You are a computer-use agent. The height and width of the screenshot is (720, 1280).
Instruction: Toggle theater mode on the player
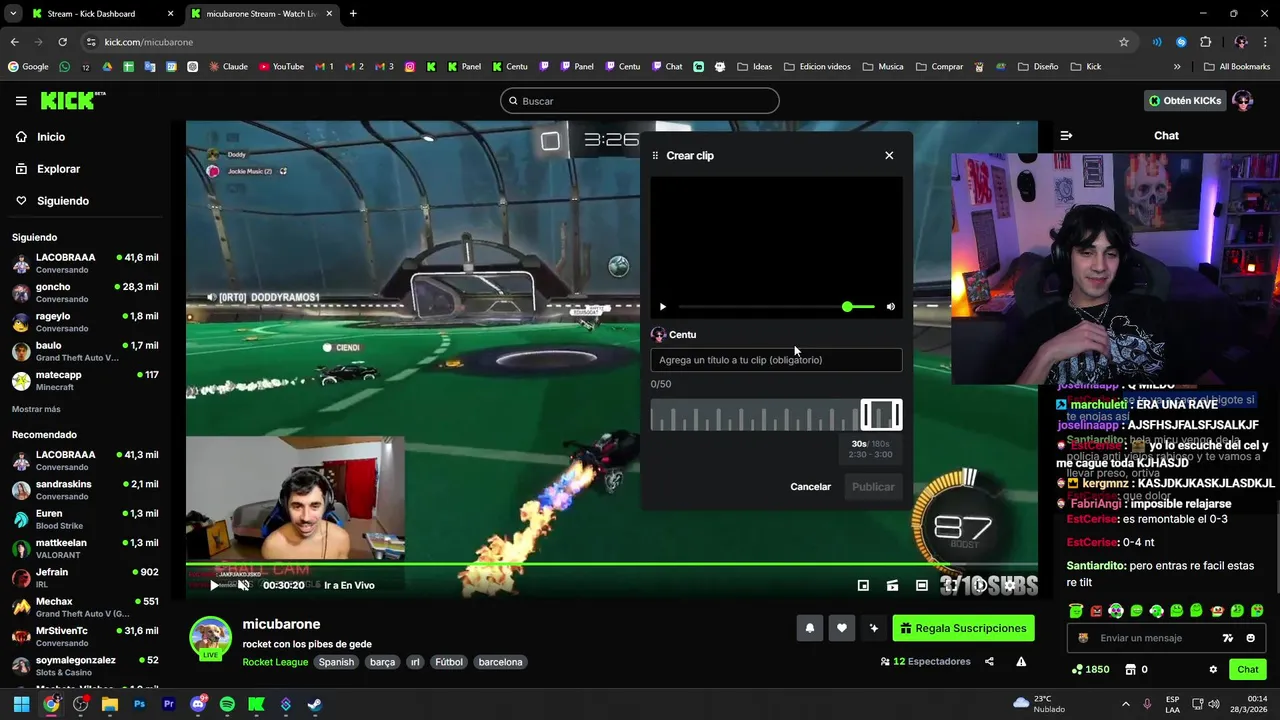click(922, 585)
